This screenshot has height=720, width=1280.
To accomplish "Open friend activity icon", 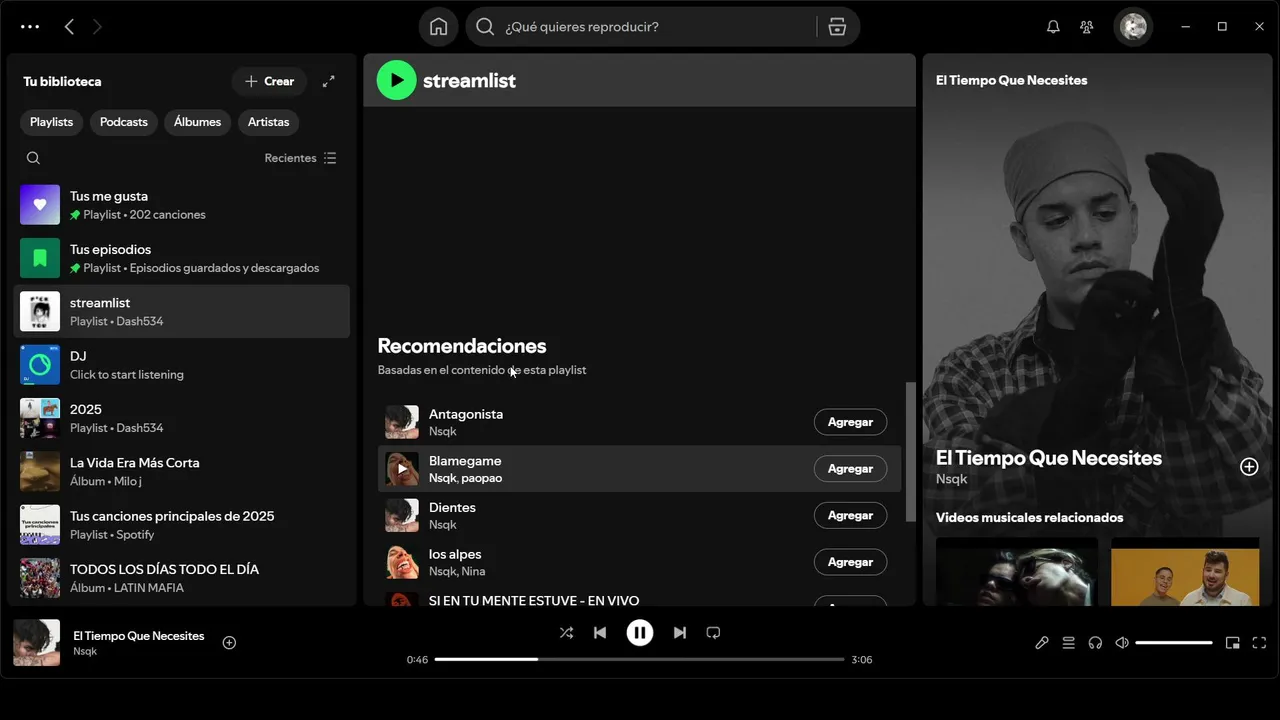I will 1087,27.
